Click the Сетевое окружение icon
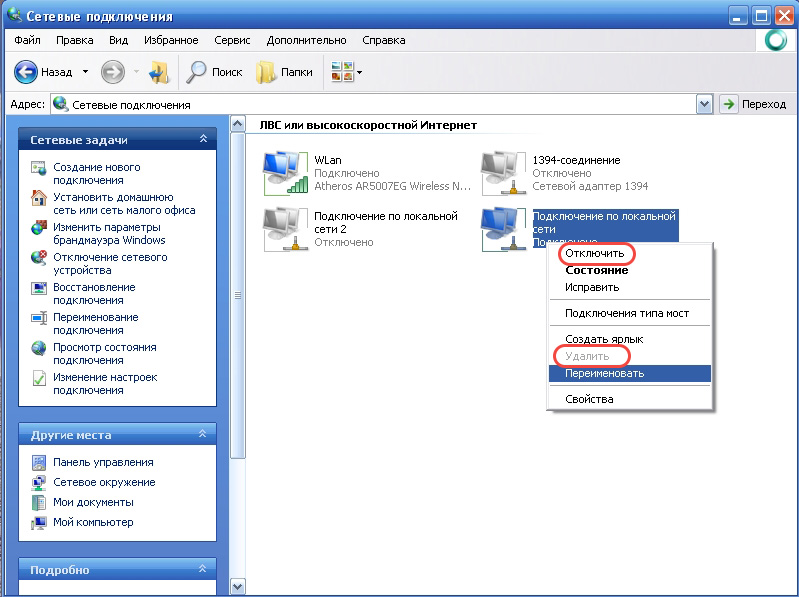Viewport: 799px width, 597px height. tap(39, 482)
